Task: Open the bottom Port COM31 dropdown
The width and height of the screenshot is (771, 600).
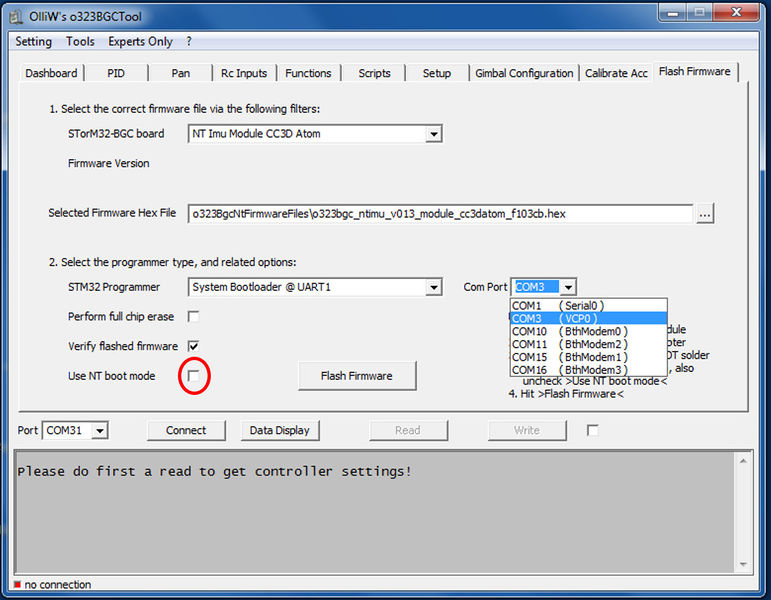Action: pos(99,431)
